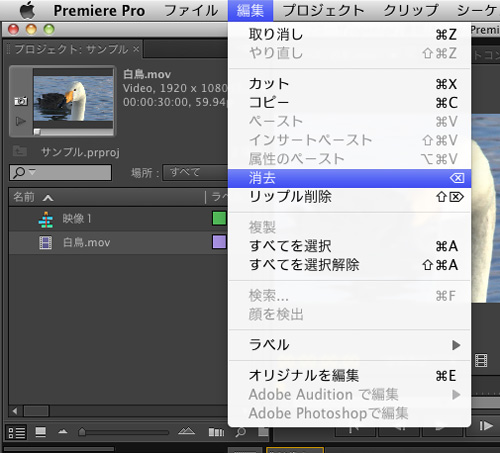Sort by the 名前 column header
Image resolution: width=500 pixels, height=453 pixels.
(24, 197)
